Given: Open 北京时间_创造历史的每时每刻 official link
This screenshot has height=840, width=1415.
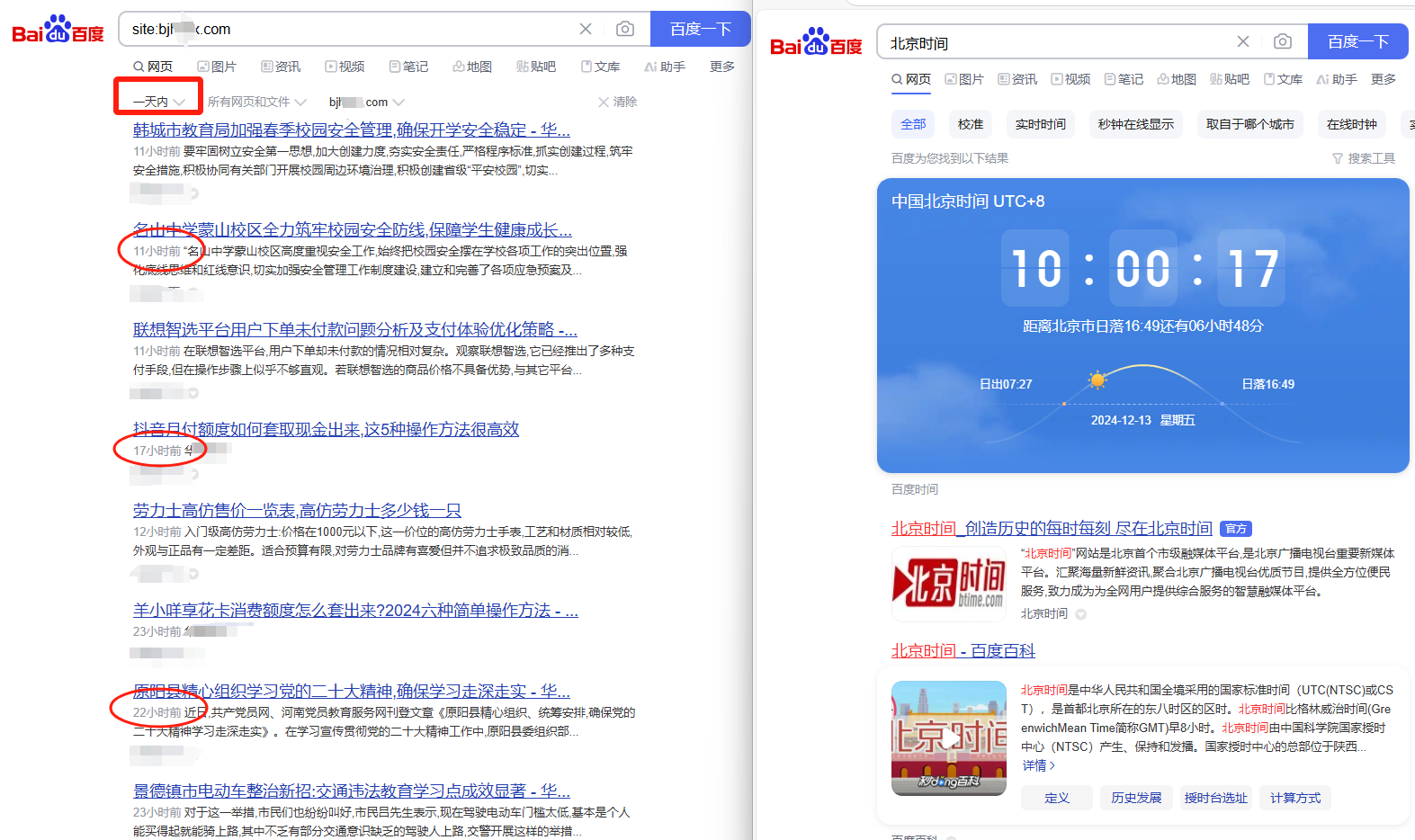Looking at the screenshot, I should tap(1052, 528).
